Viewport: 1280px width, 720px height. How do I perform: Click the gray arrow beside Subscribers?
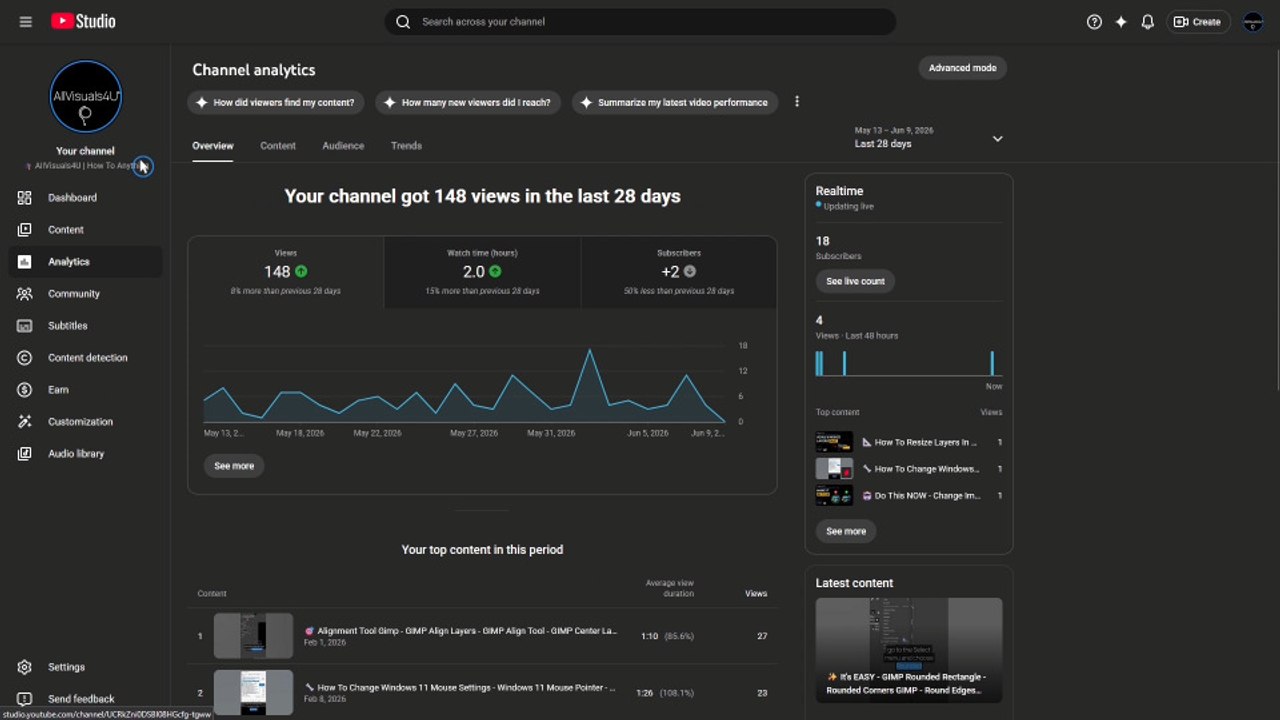pos(689,271)
